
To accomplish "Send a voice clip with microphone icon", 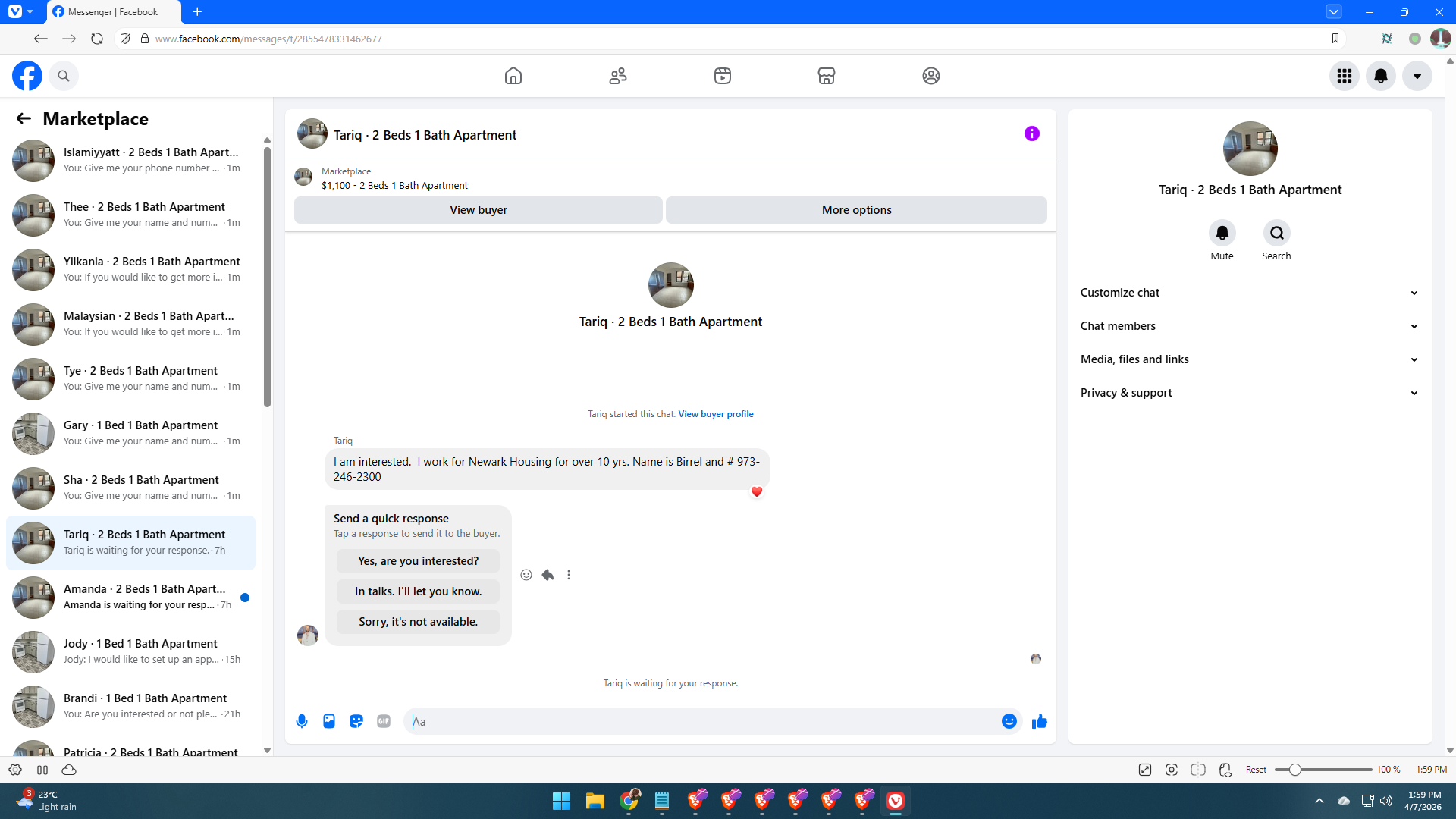I will (302, 721).
